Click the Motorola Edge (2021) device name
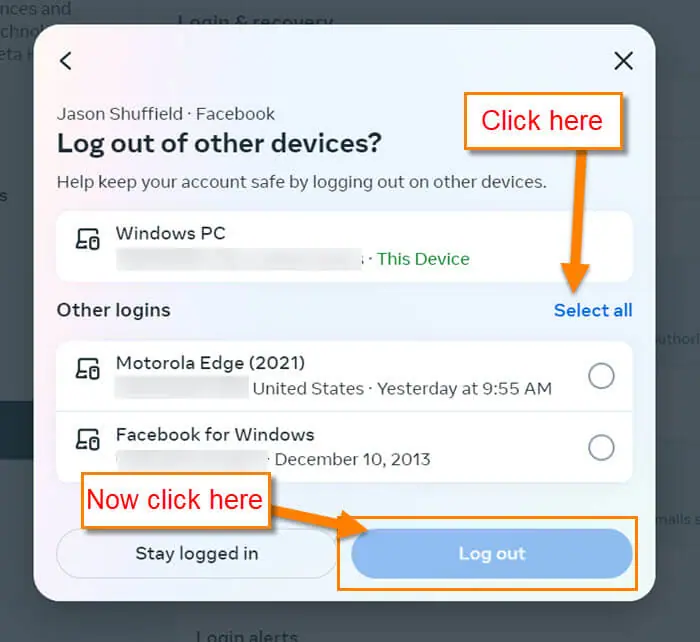Viewport: 700px width, 642px height. click(210, 363)
